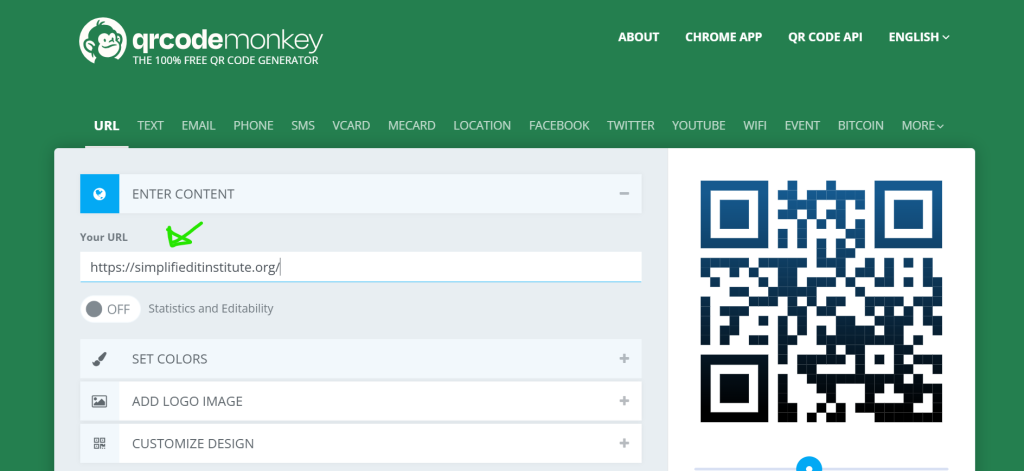Open the Chrome App link
Image resolution: width=1024 pixels, height=471 pixels.
(723, 37)
